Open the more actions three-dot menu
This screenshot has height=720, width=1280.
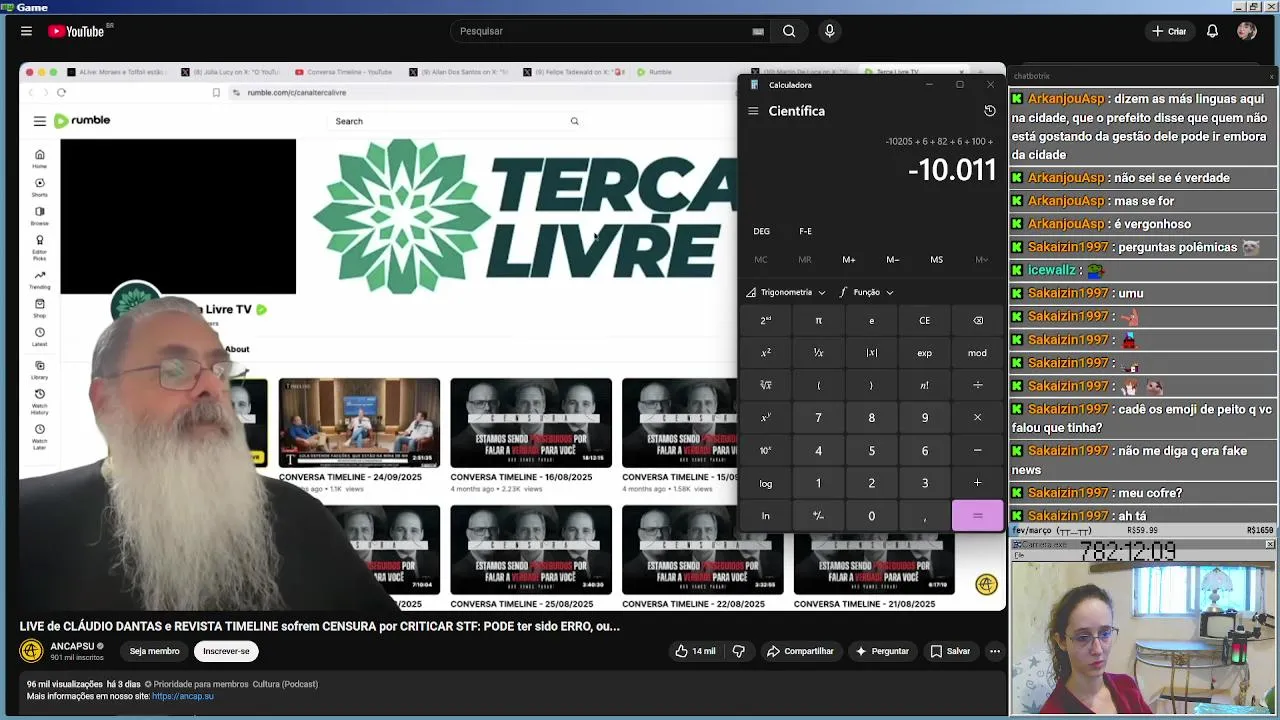coord(995,651)
